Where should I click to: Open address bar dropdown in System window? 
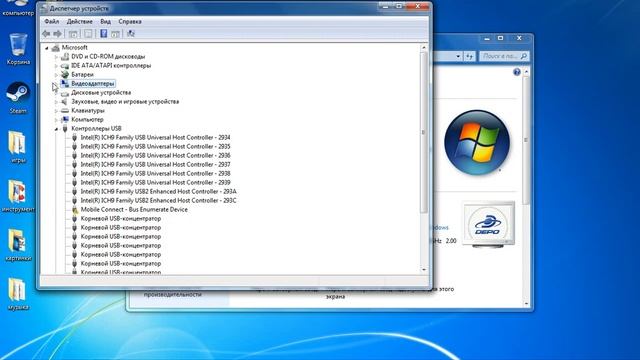point(458,56)
